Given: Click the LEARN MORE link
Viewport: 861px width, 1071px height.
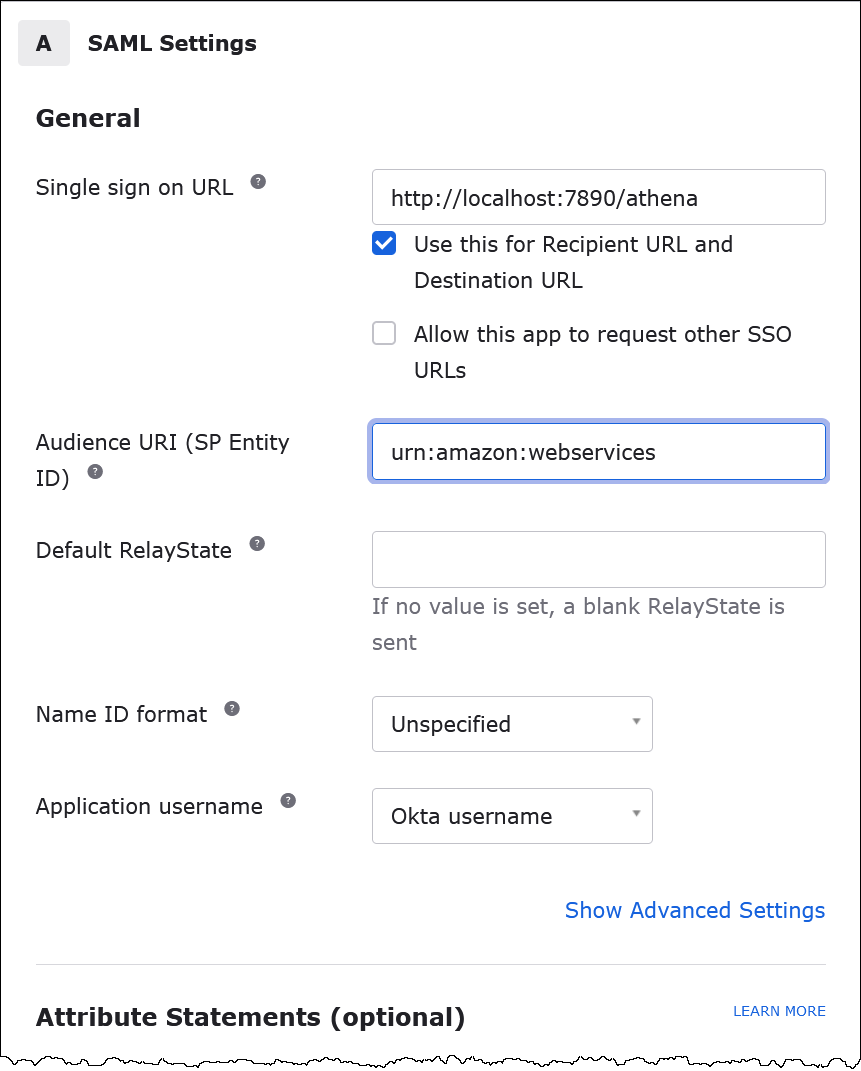Looking at the screenshot, I should (x=779, y=1011).
